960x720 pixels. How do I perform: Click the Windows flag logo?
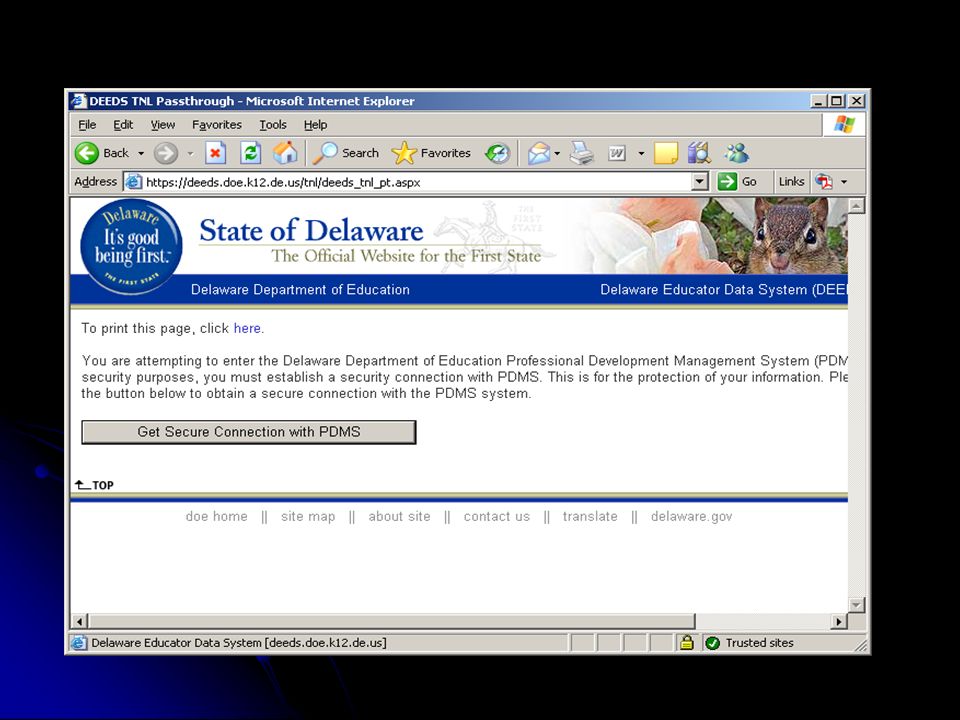pos(844,124)
